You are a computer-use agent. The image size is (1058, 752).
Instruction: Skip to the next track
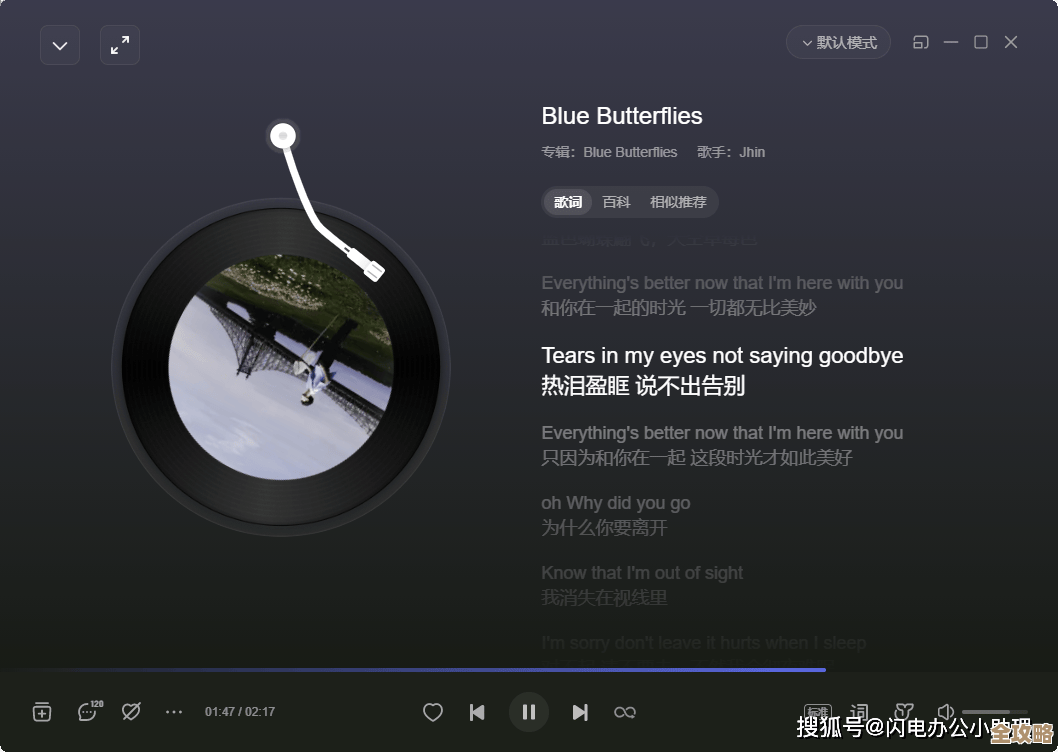pos(580,712)
